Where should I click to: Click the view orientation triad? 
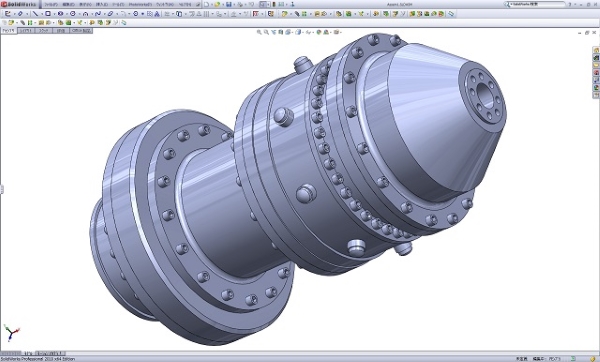pyautogui.click(x=11, y=333)
